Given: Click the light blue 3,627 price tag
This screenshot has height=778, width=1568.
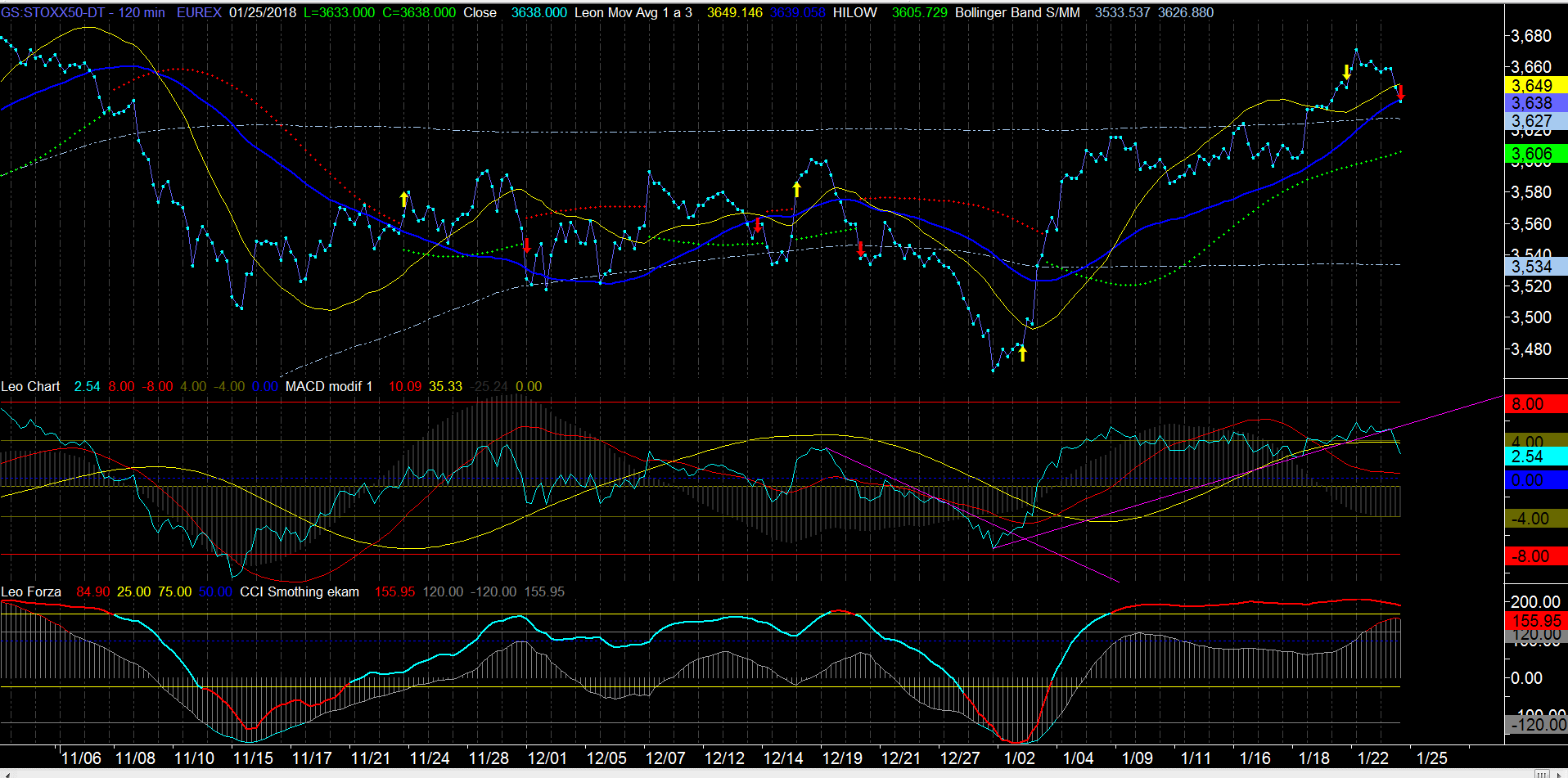Looking at the screenshot, I should pyautogui.click(x=1536, y=121).
